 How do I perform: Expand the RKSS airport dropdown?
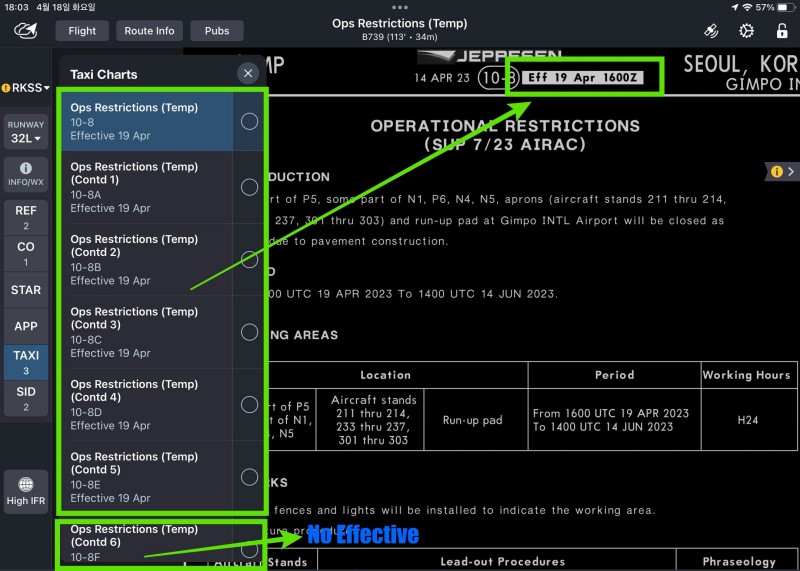[x=26, y=88]
